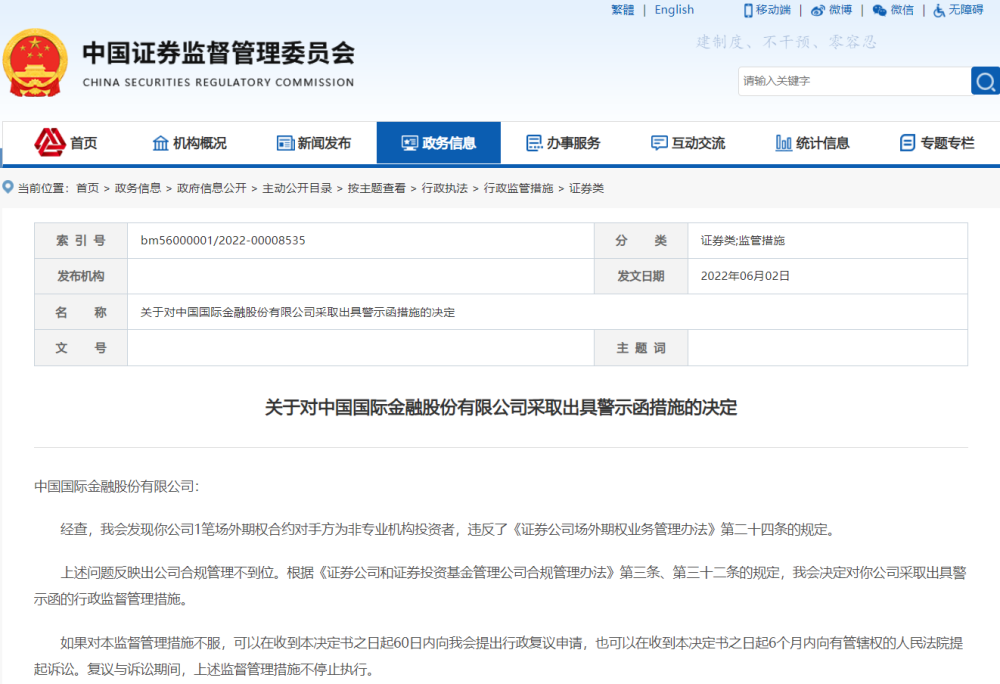Click the building icon beside 机构概况
Image resolution: width=1000 pixels, height=684 pixels.
click(161, 143)
